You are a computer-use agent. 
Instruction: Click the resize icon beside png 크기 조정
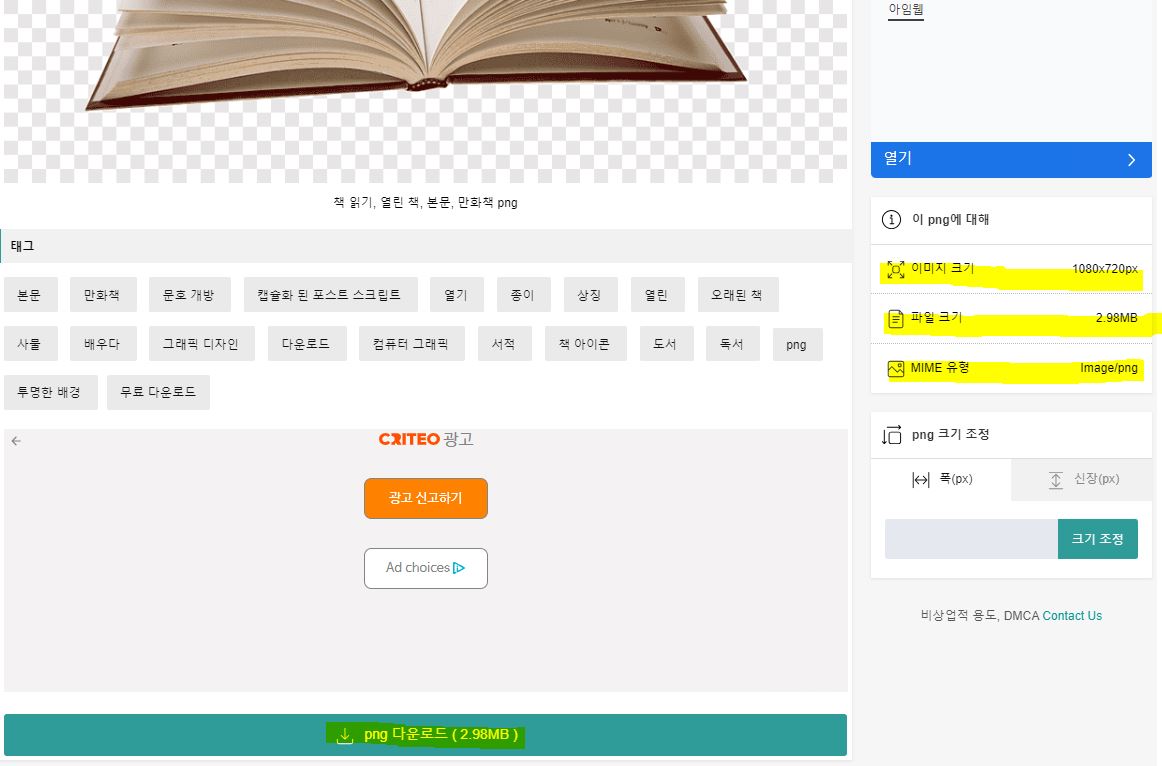point(892,435)
